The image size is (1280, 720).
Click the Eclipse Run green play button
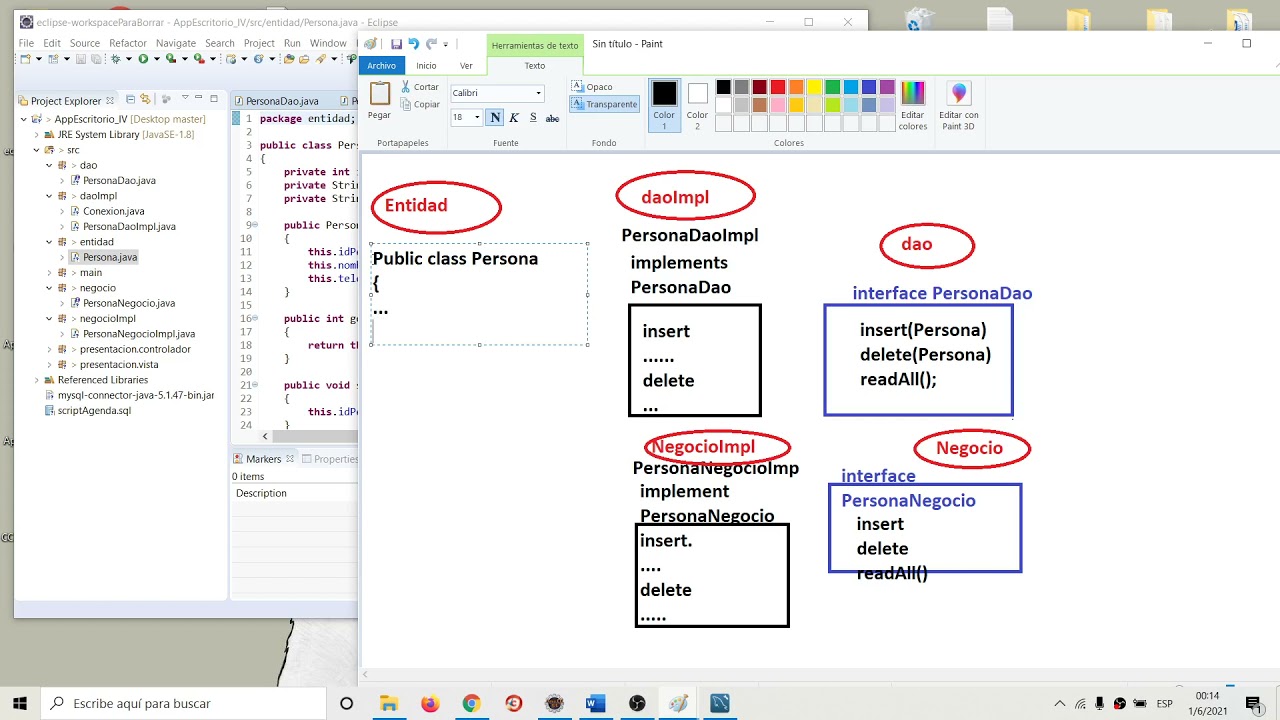143,59
